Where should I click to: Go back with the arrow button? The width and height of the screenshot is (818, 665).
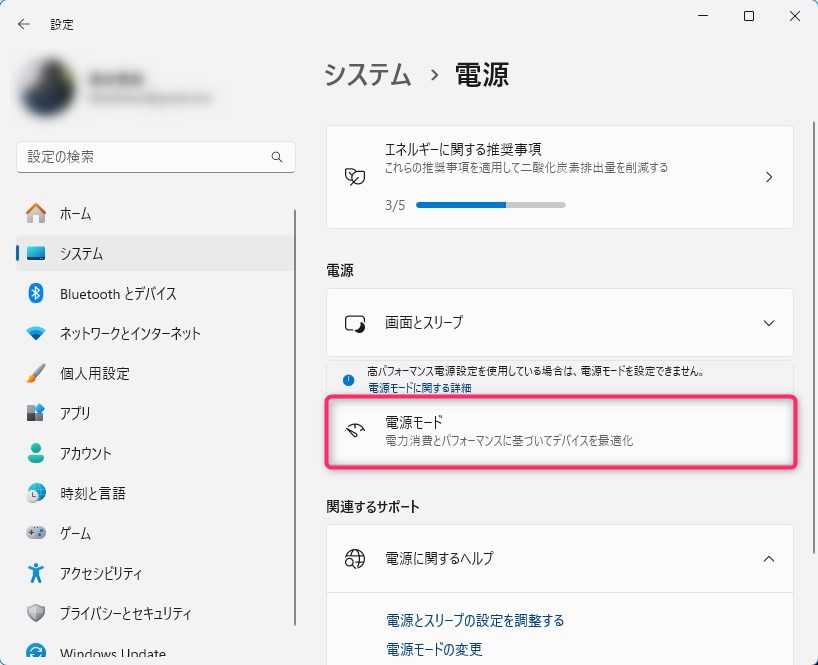click(x=24, y=24)
